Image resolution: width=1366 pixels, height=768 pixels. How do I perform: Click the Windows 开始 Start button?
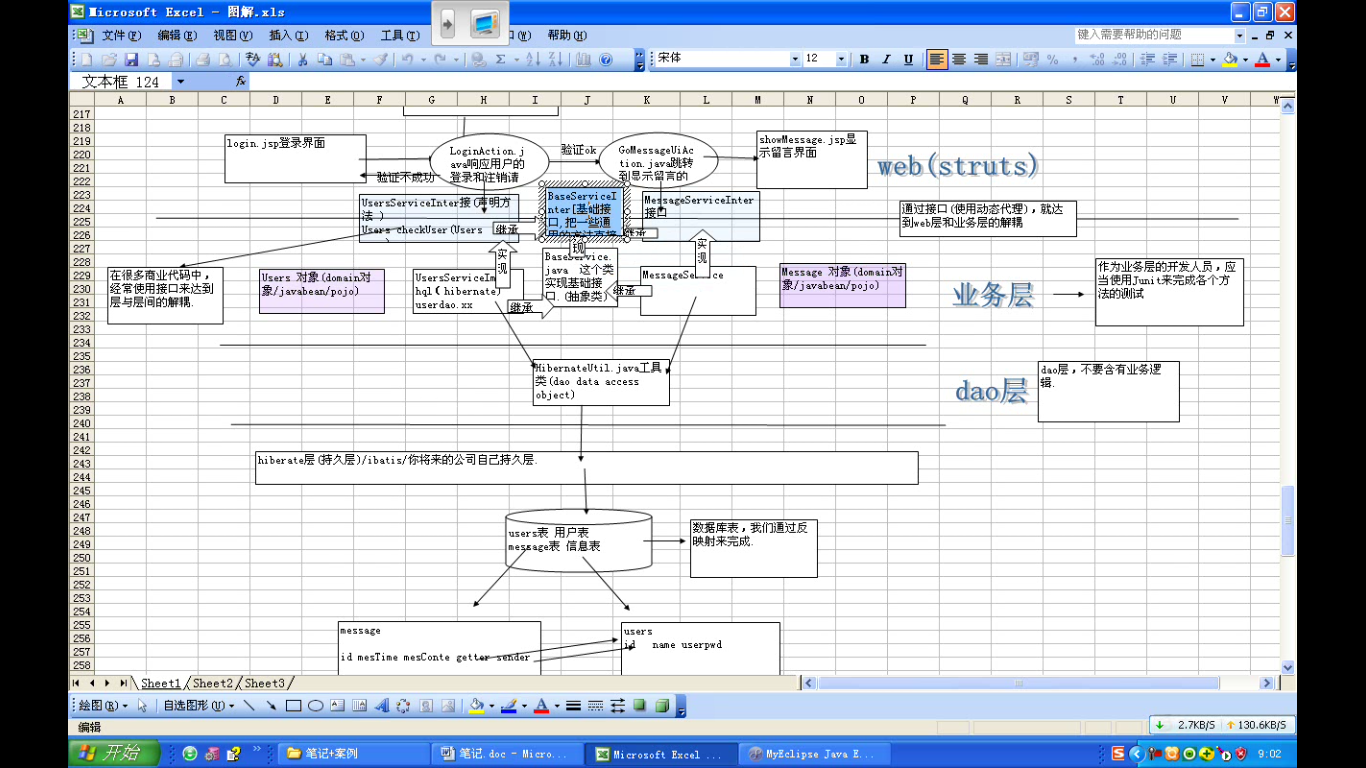[x=112, y=753]
